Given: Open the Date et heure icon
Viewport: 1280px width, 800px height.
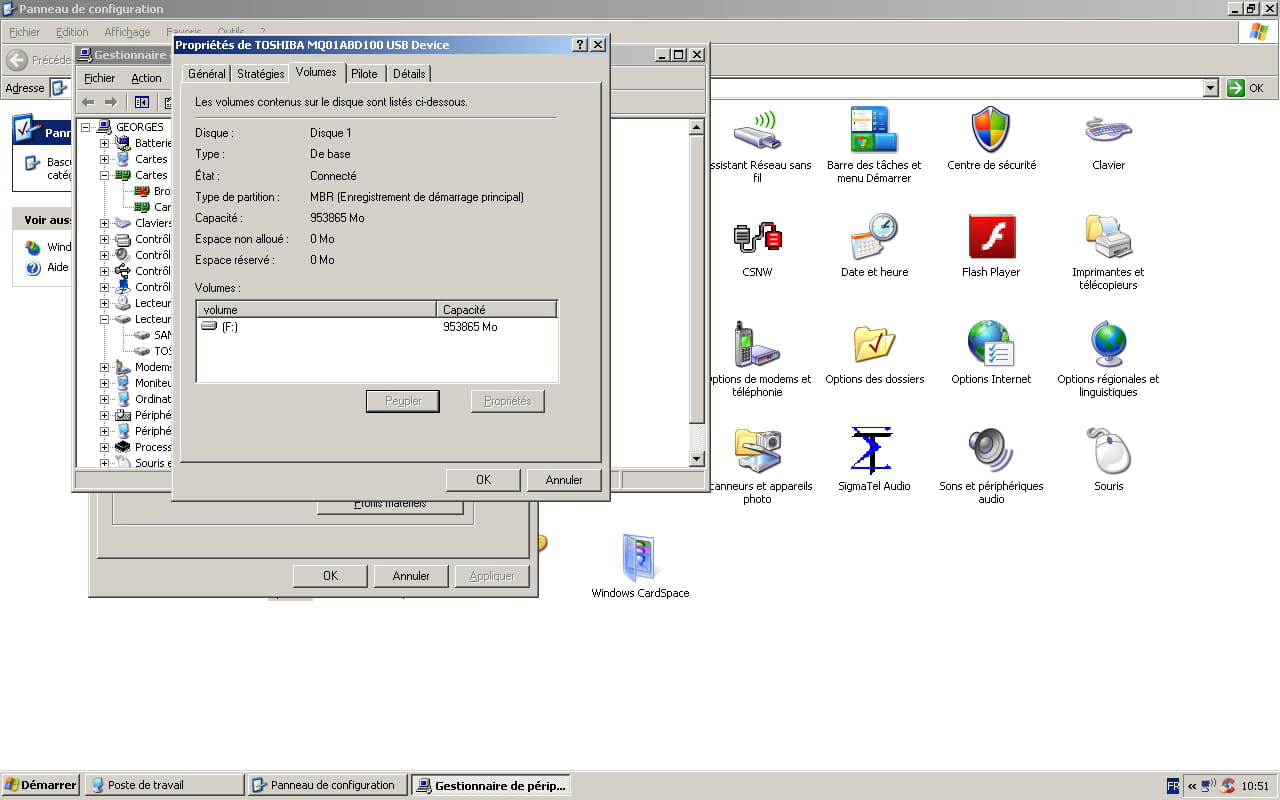Looking at the screenshot, I should click(874, 237).
